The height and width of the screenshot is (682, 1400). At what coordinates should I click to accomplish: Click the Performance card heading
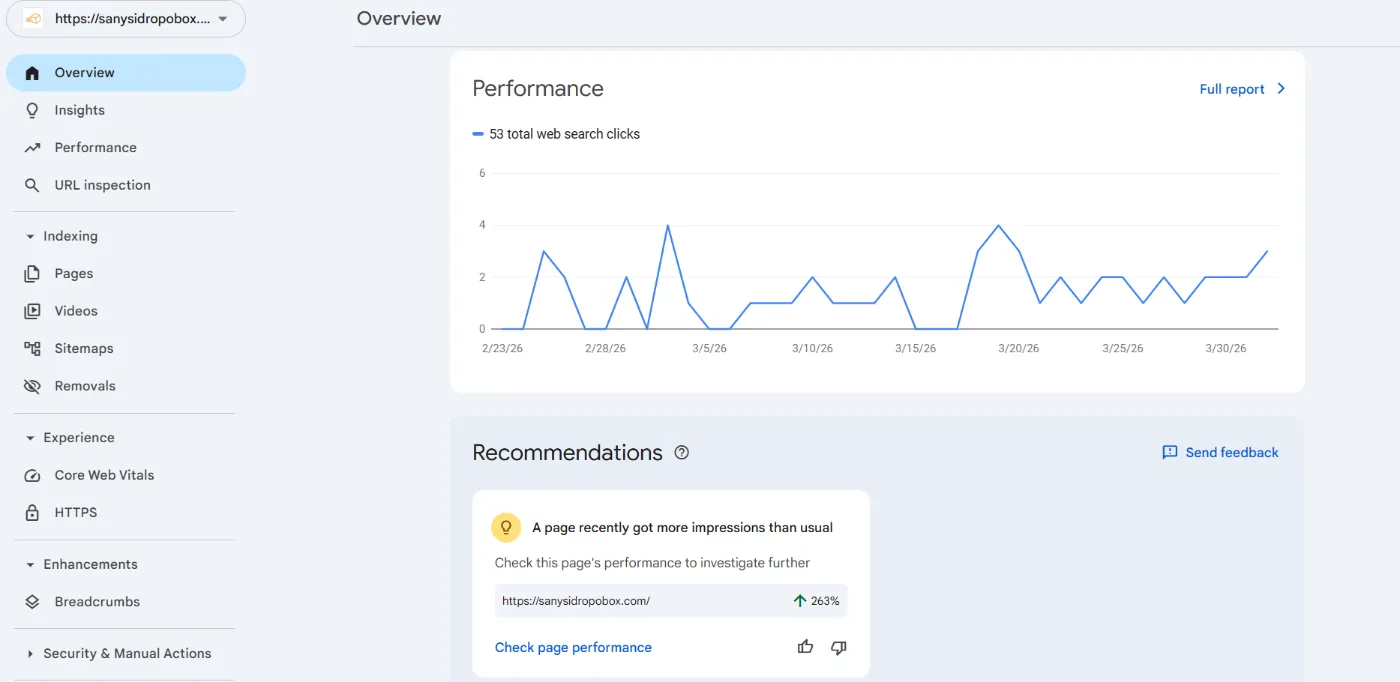[538, 88]
